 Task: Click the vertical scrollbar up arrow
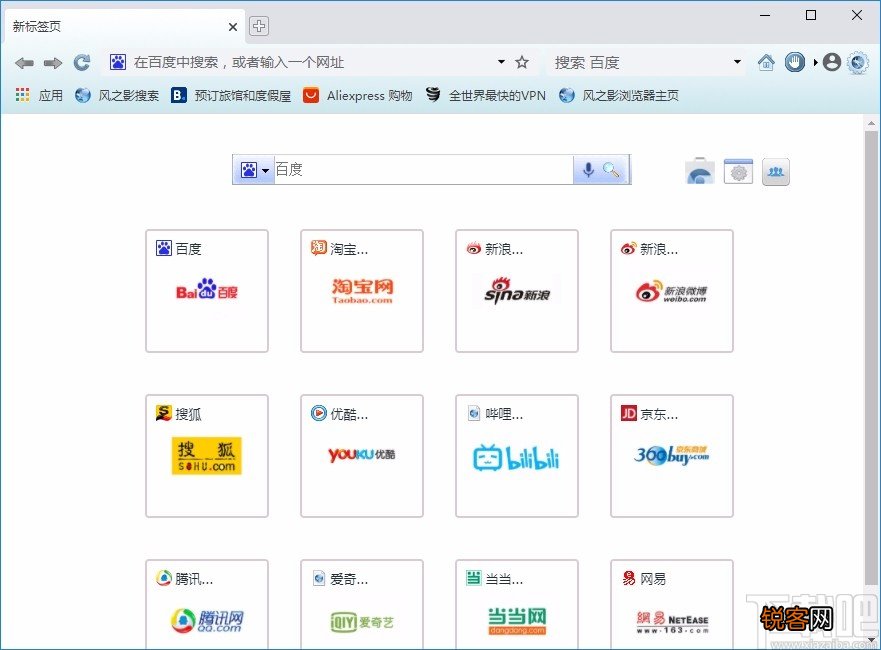[871, 122]
